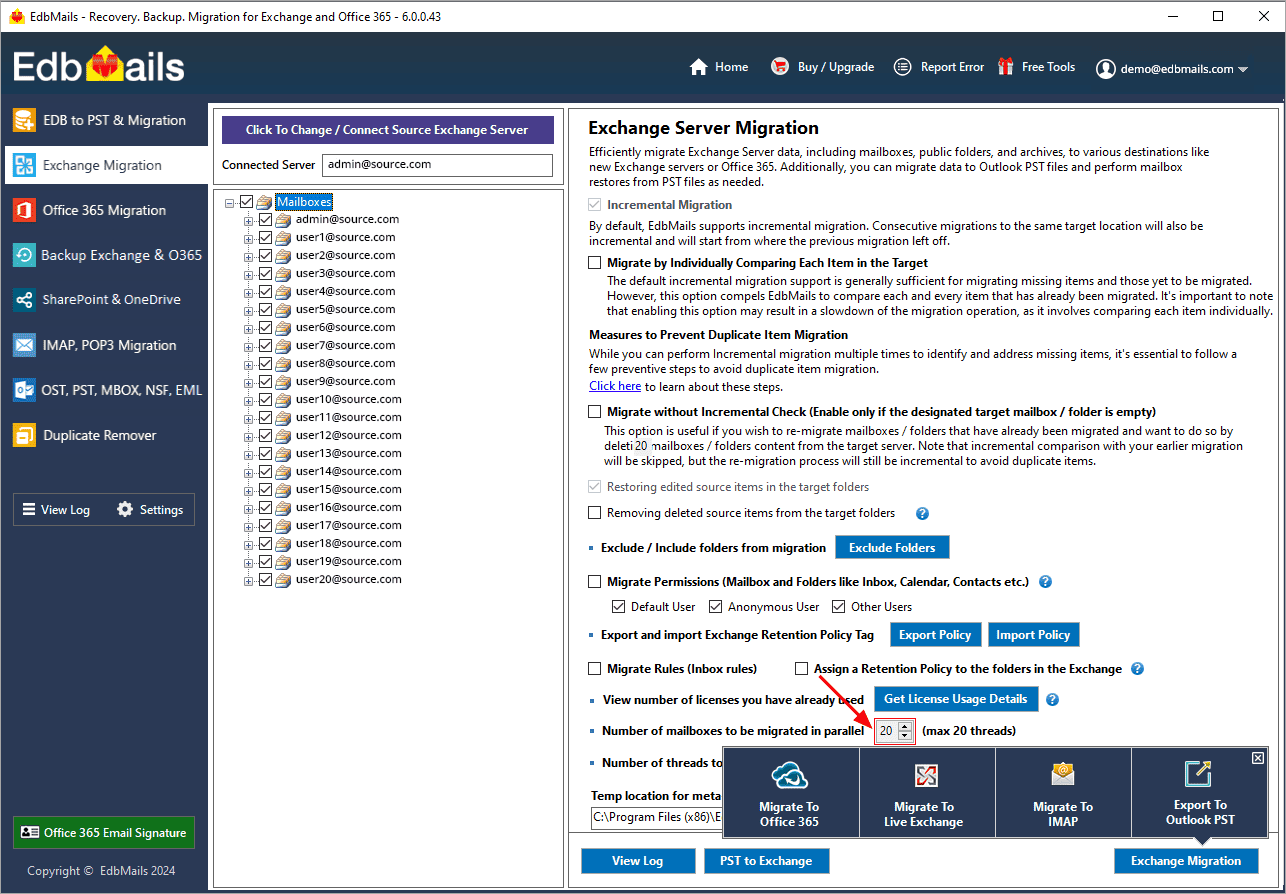The image size is (1286, 894).
Task: Click the OST, PST, MBOX Outlook icon
Action: click(x=24, y=390)
